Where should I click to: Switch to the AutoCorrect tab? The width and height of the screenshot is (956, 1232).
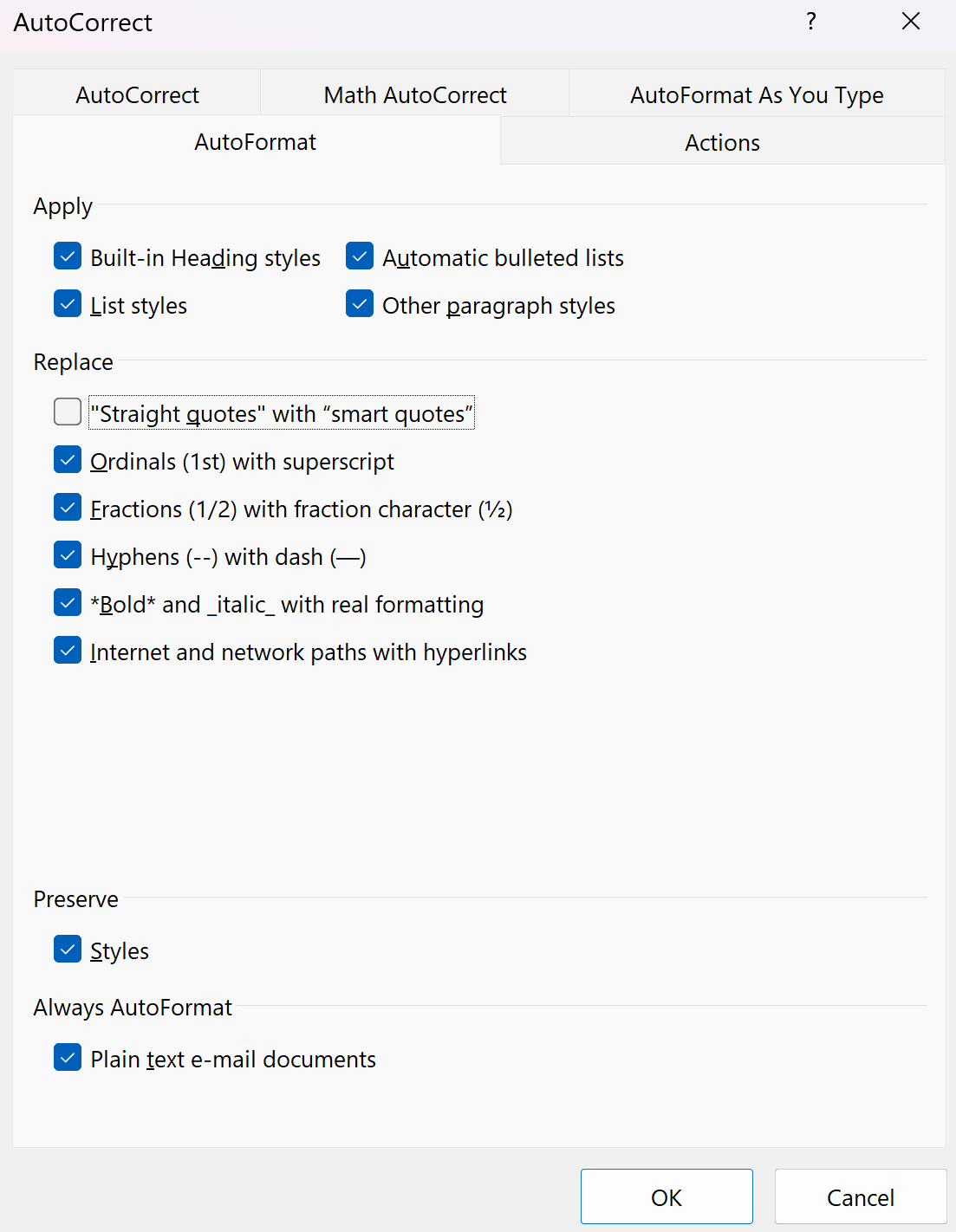point(137,94)
